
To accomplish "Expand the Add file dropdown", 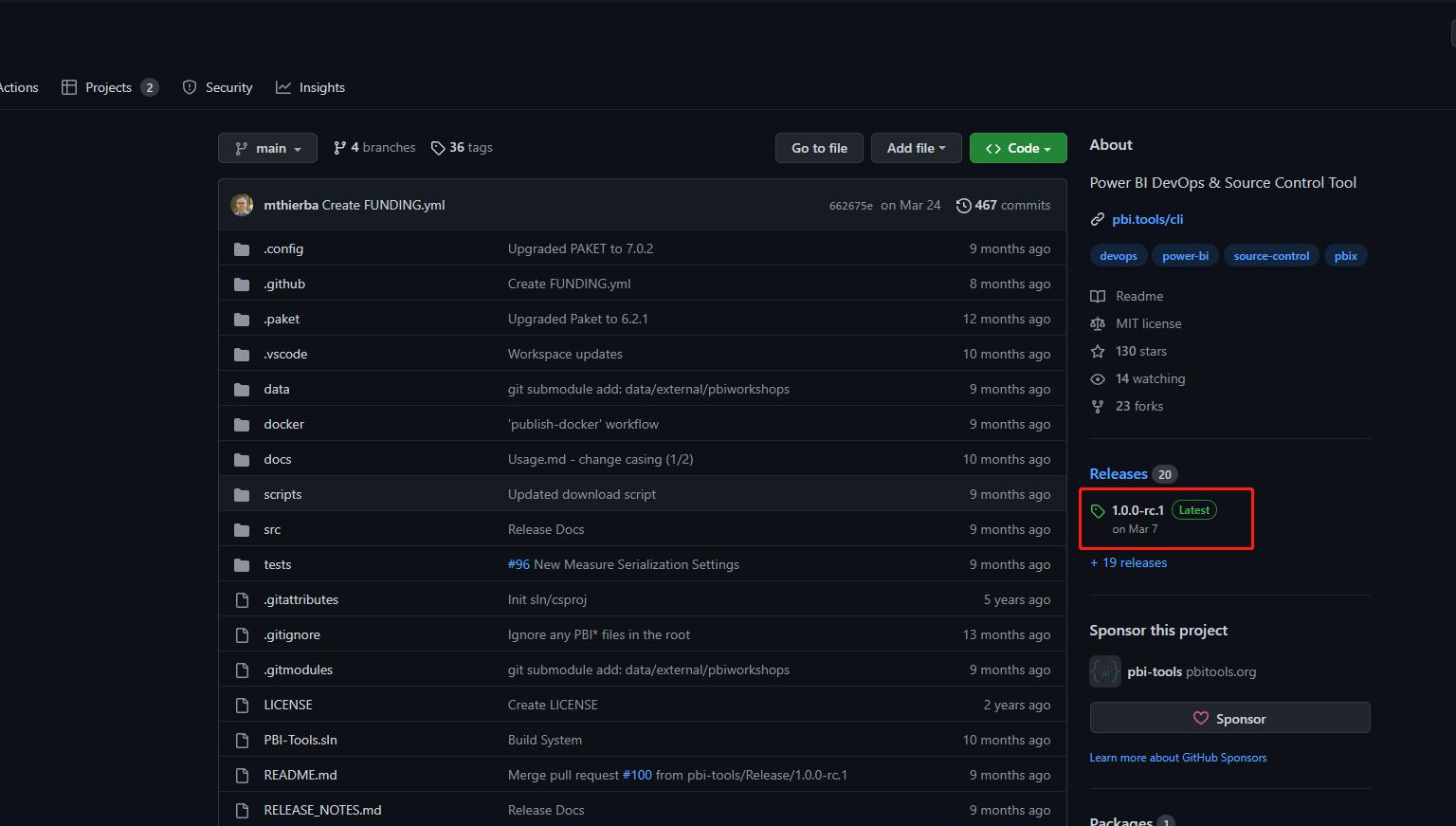I will click(x=915, y=148).
